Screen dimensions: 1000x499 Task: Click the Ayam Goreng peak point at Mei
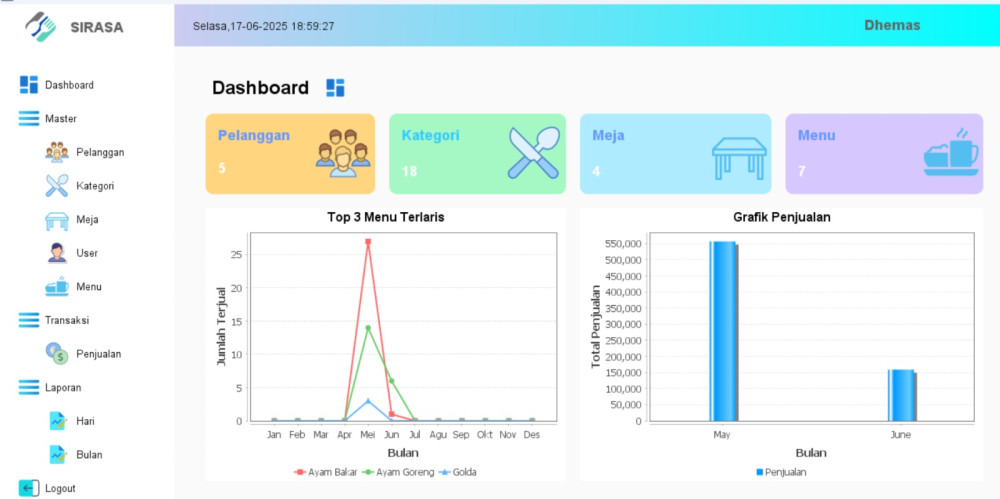(x=368, y=328)
